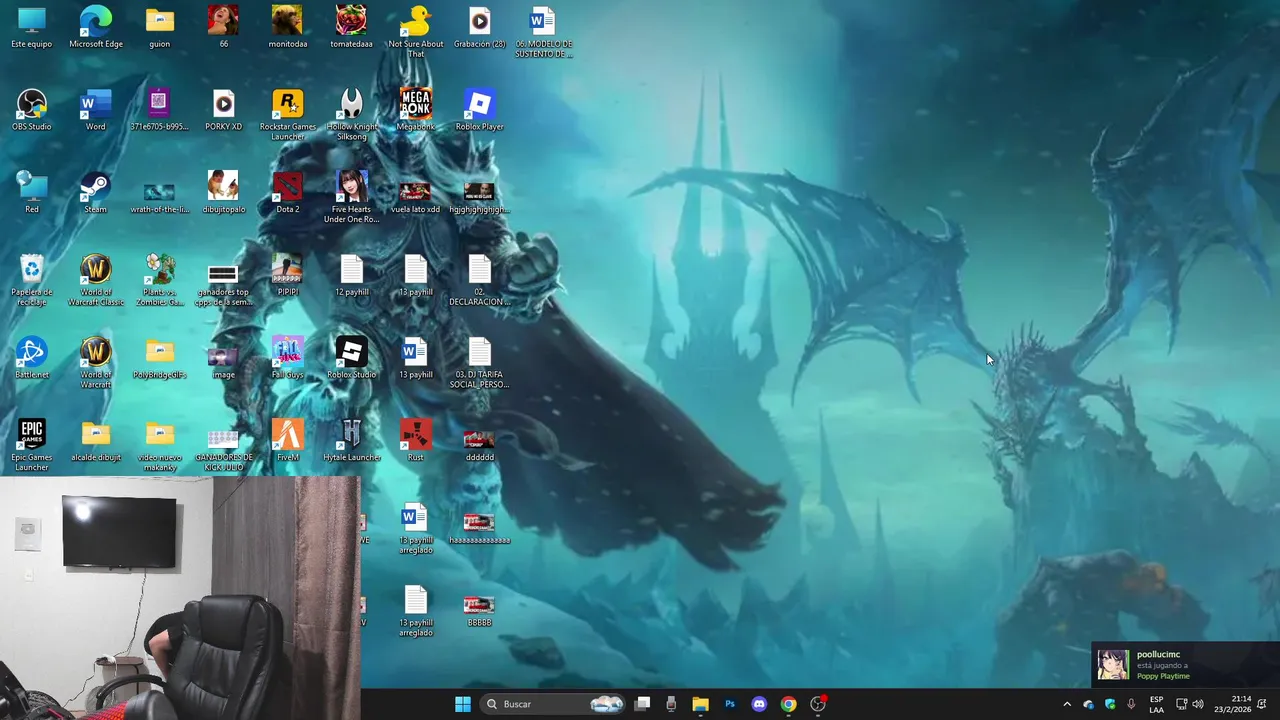Launch World of Warcraft retail shortcut
This screenshot has width=1280, height=720.
pyautogui.click(x=96, y=363)
